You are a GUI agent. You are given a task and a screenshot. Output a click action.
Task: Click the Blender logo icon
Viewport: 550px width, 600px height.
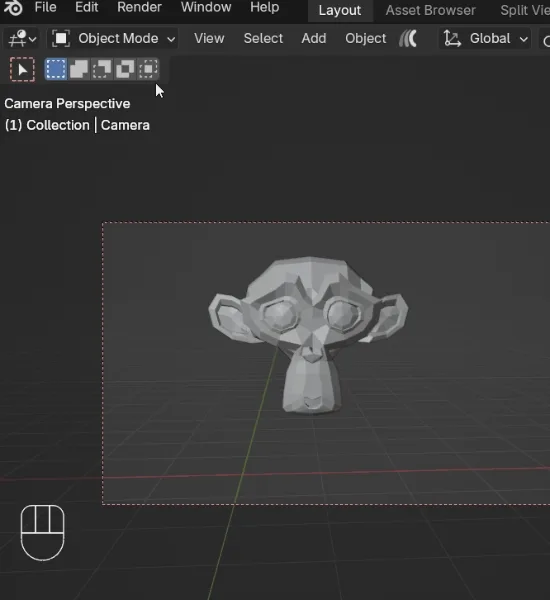(13, 8)
